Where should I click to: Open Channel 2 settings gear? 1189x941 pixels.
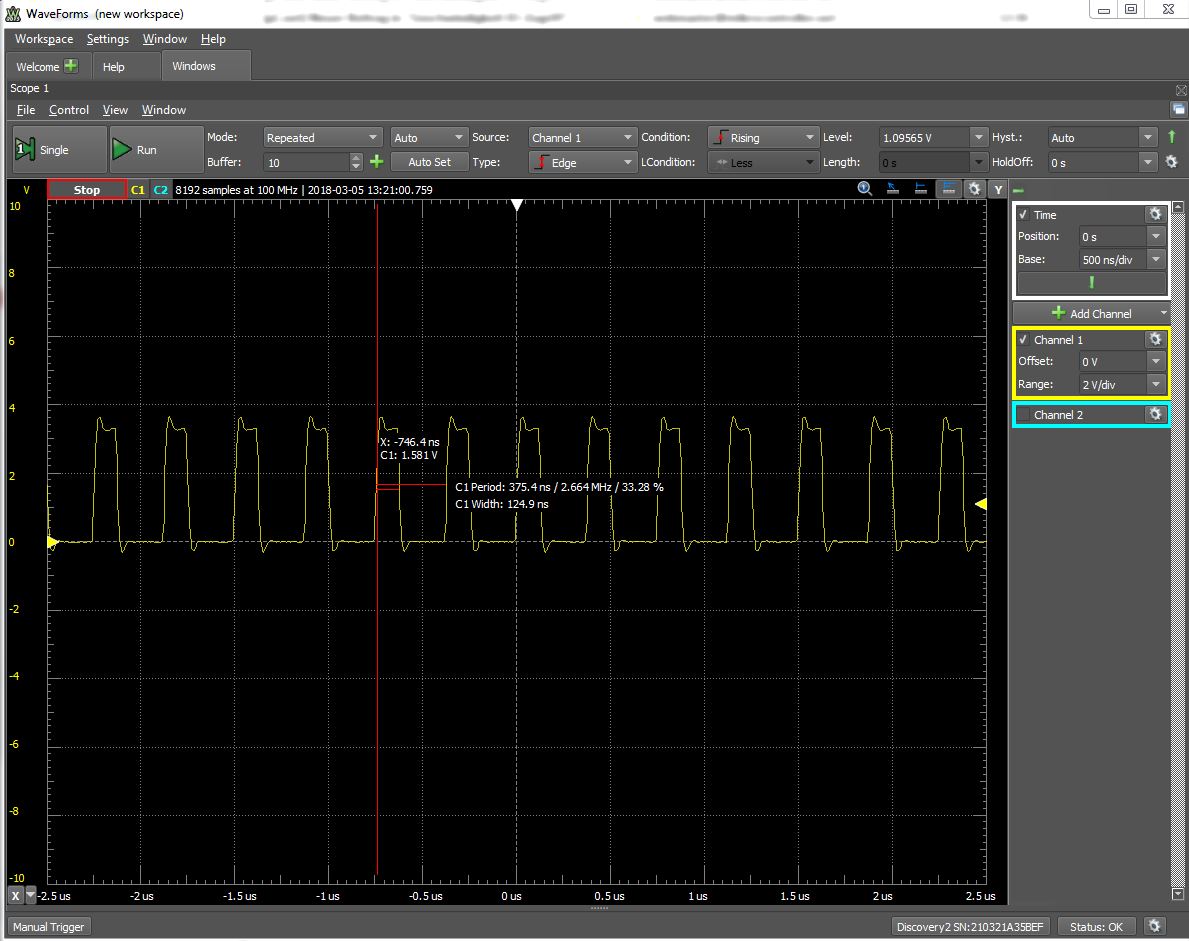(1155, 414)
